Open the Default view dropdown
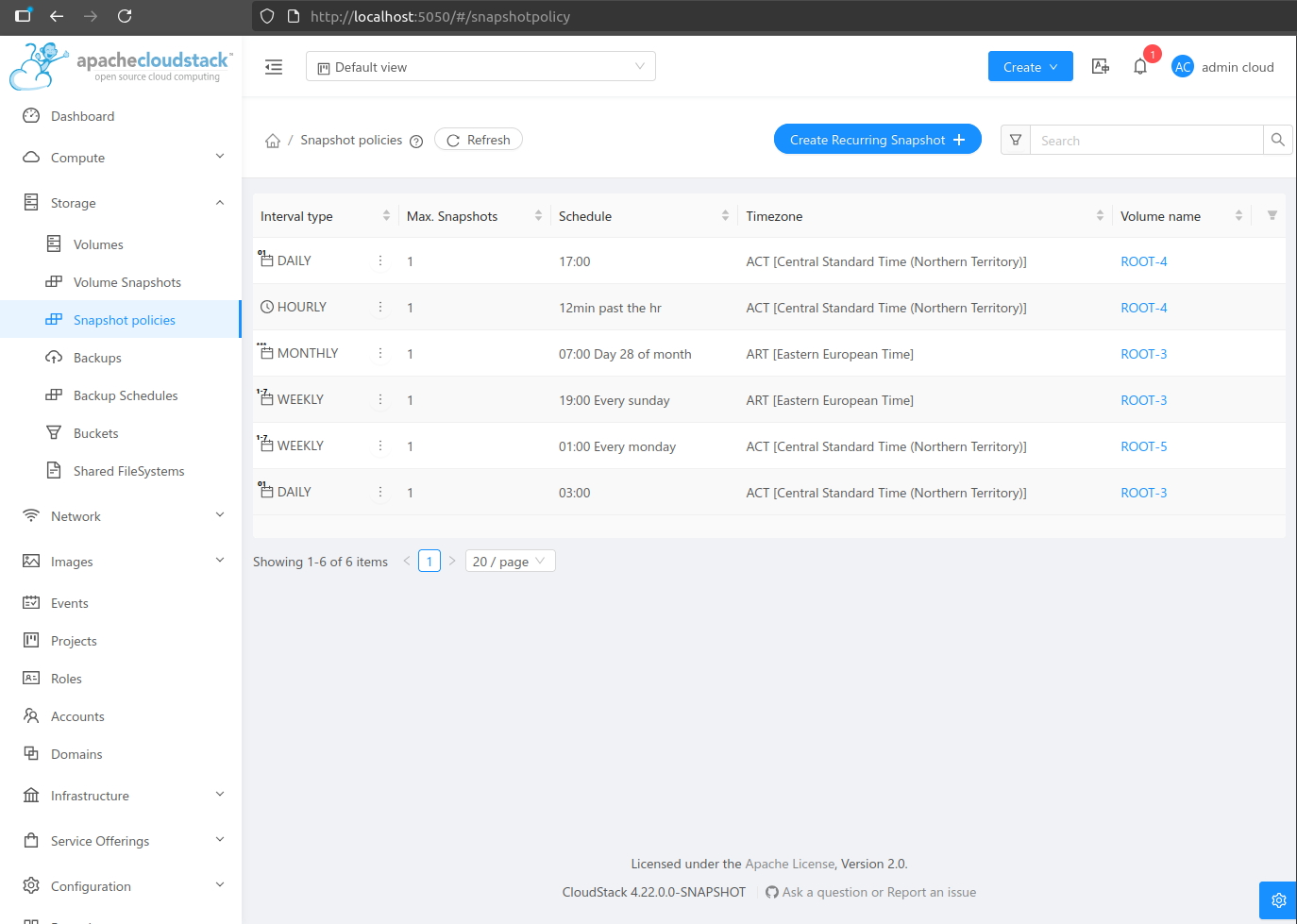The height and width of the screenshot is (924, 1297). click(x=480, y=67)
